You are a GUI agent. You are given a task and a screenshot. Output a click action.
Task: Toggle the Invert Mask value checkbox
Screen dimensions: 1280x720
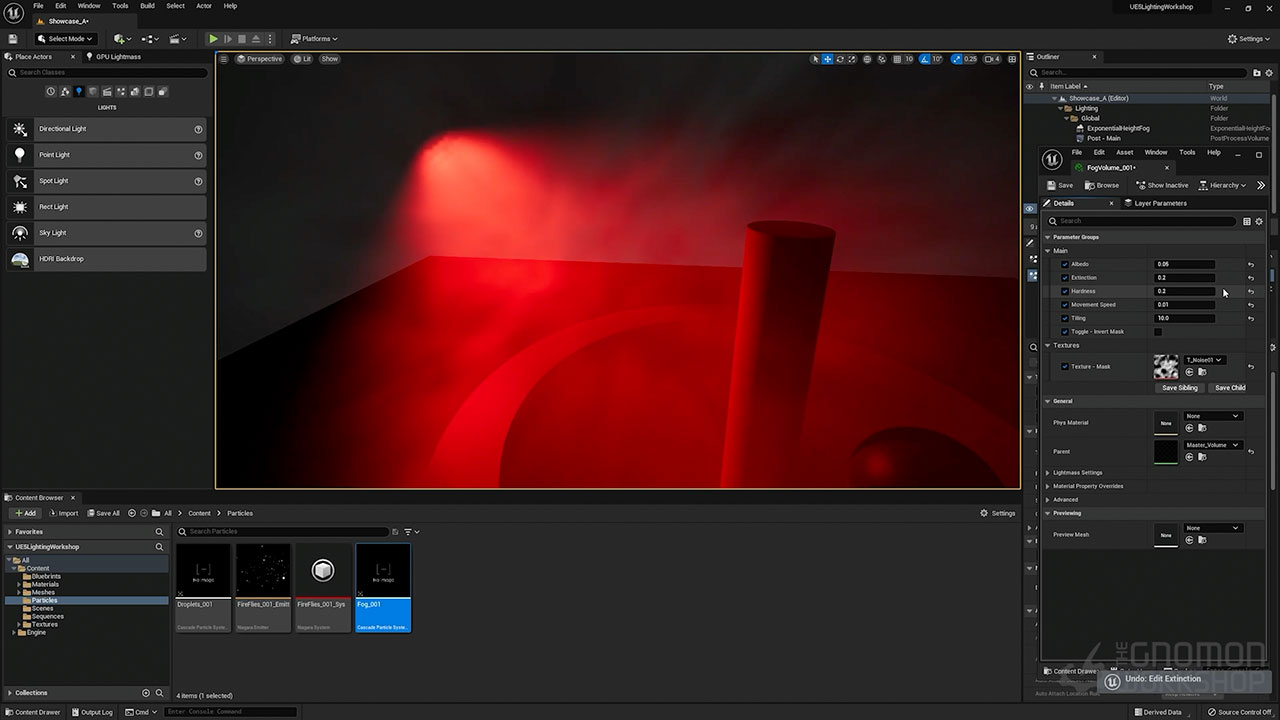[1158, 332]
